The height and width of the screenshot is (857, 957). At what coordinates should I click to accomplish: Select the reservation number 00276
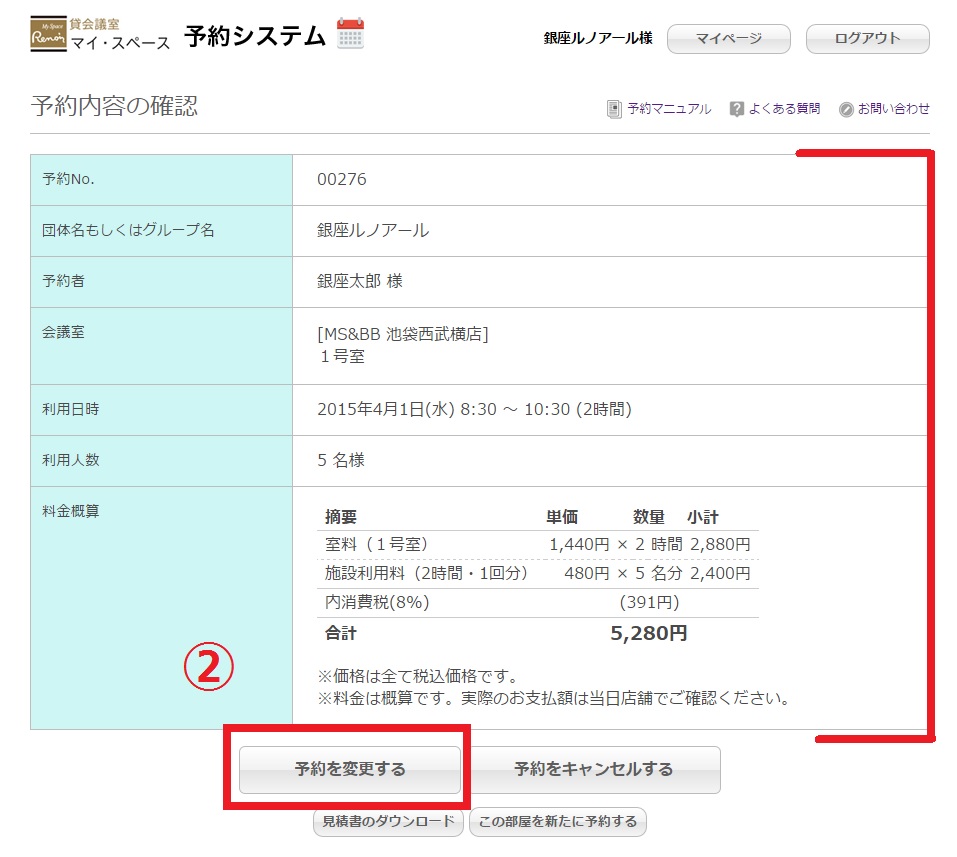tap(342, 180)
